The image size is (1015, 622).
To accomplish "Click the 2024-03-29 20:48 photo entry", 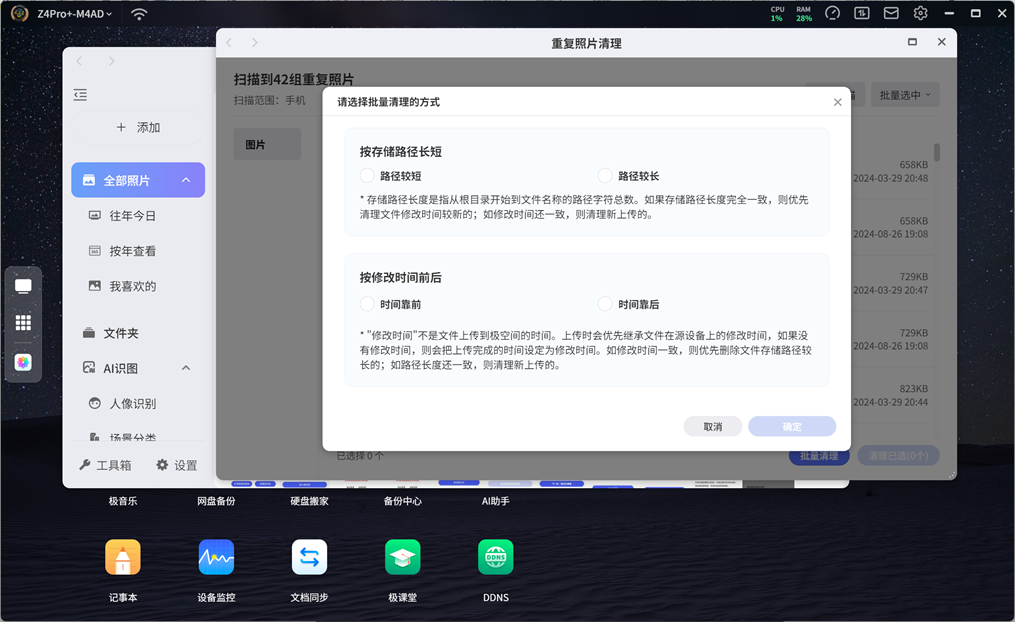I will click(x=891, y=178).
